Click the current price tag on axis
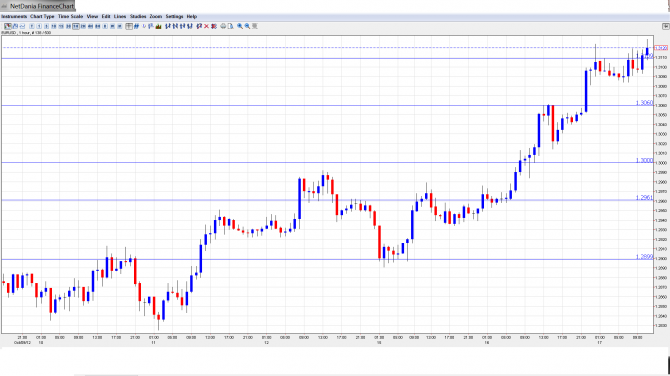 (661, 48)
